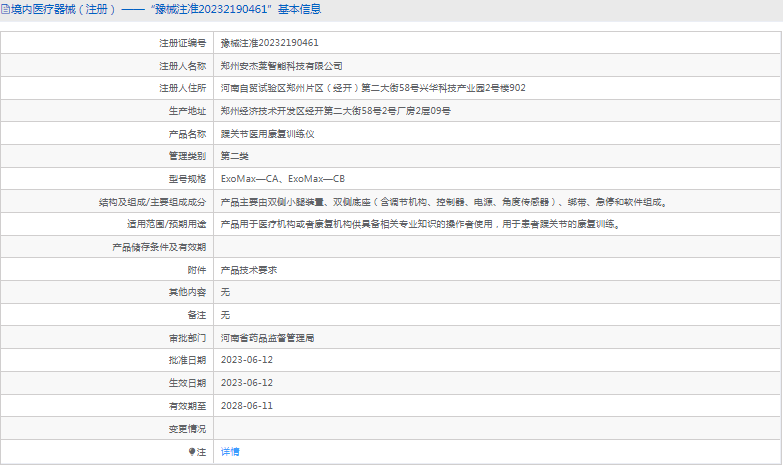Select the 无 value in 其他内容 row

pos(225,292)
